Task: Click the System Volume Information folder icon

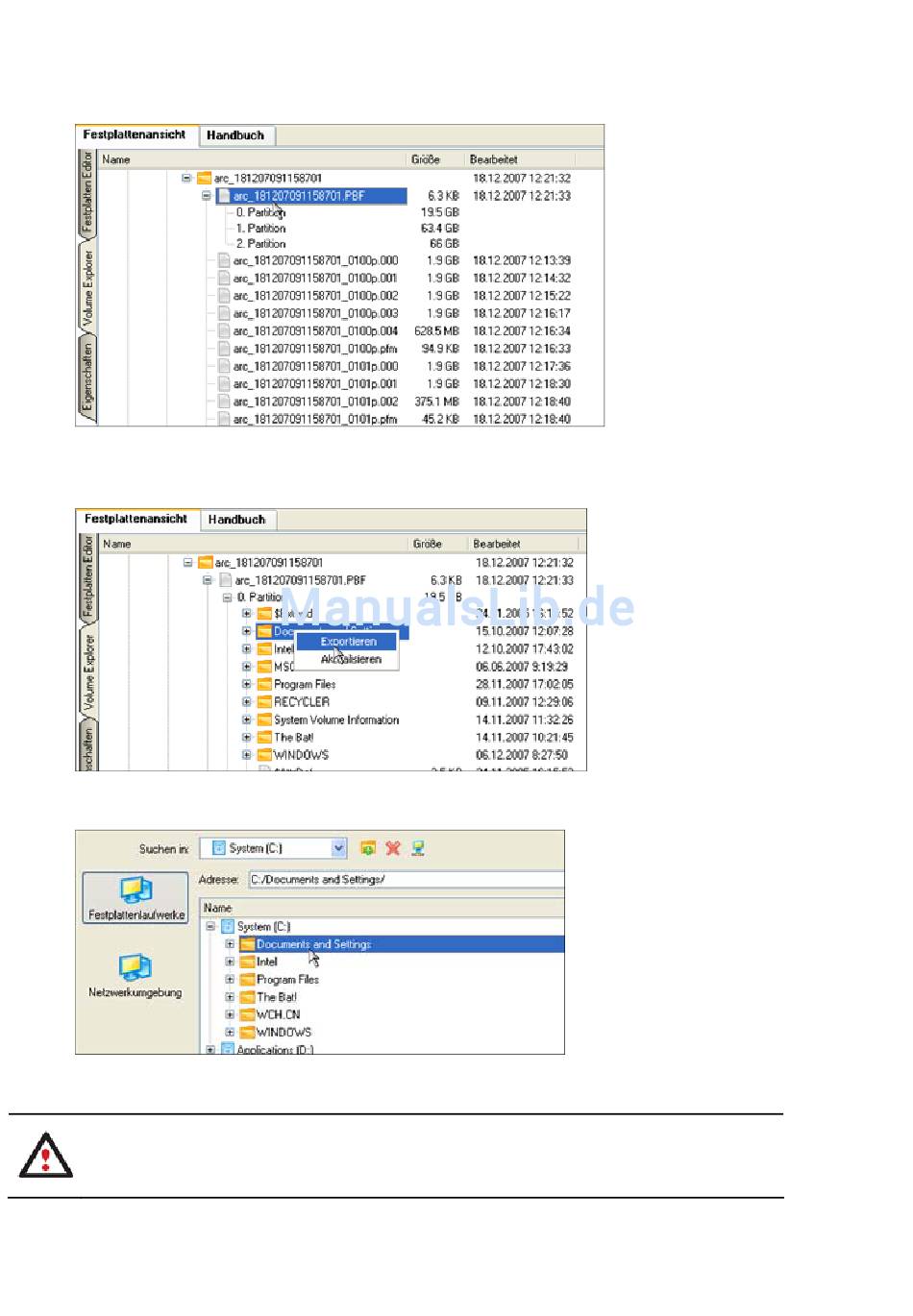Action: (264, 719)
